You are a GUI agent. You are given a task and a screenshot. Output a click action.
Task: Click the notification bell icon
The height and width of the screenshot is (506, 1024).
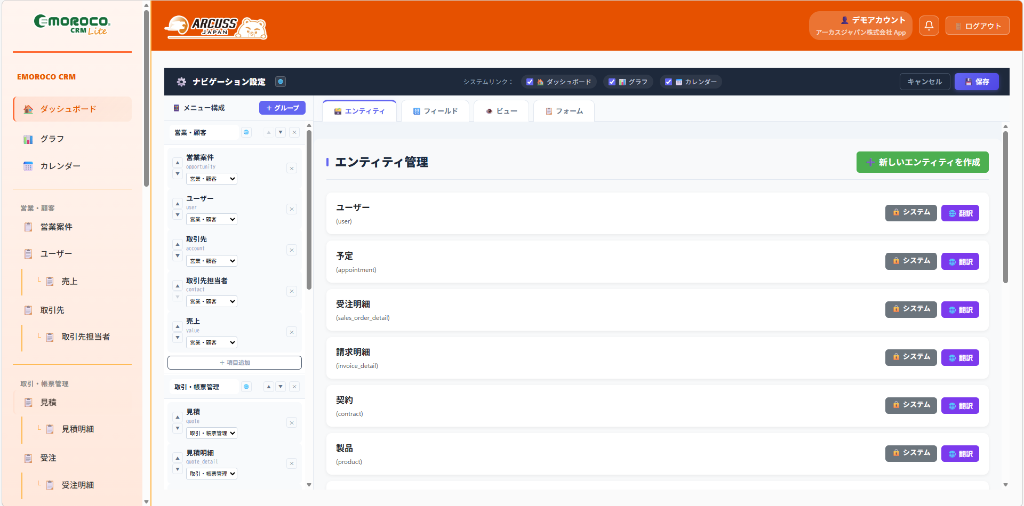click(929, 25)
